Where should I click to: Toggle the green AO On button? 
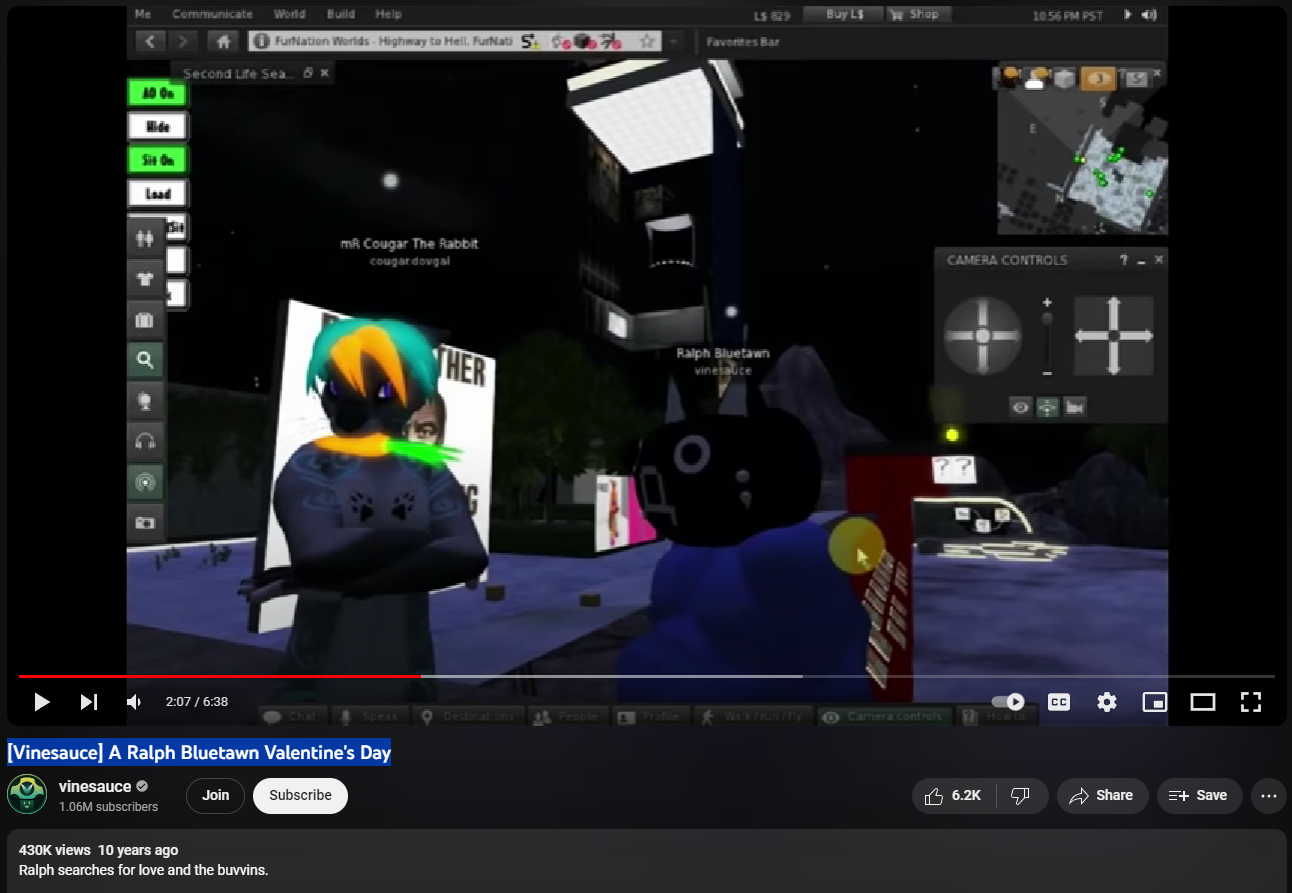(x=157, y=93)
